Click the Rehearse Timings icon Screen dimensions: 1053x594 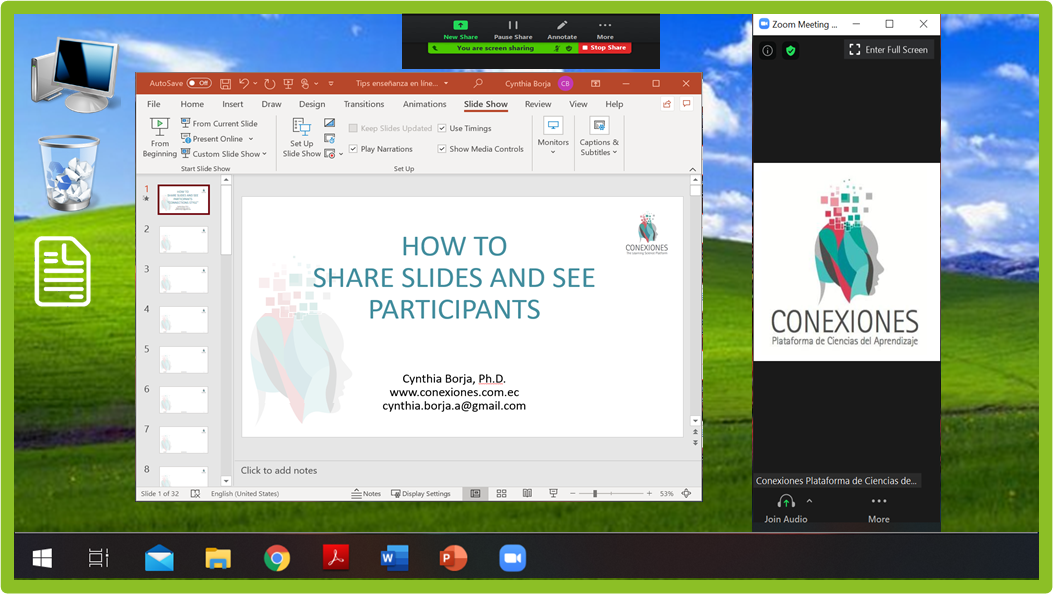(329, 138)
